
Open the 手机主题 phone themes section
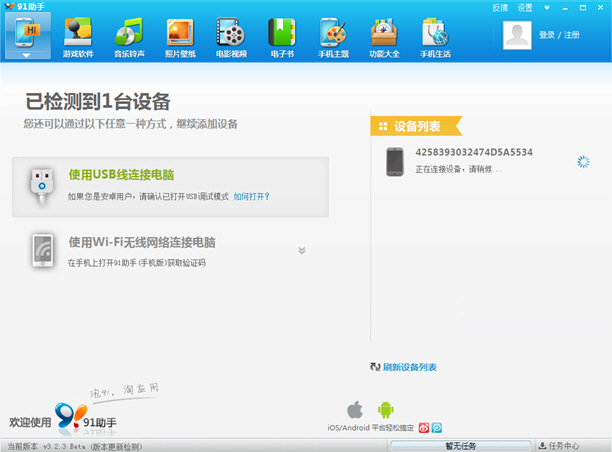click(333, 38)
